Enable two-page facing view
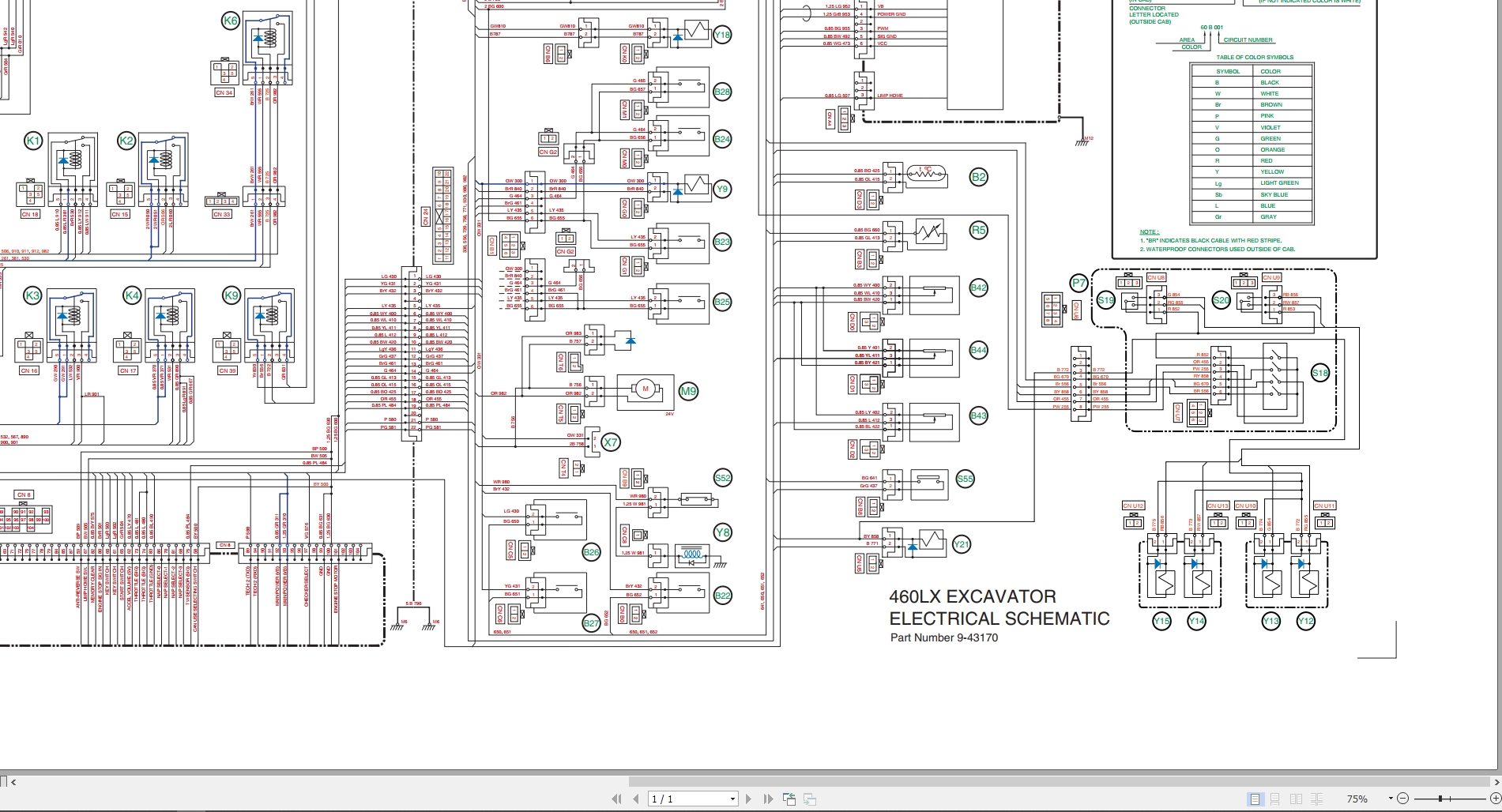Screen dimensions: 1502x812 click(x=1297, y=799)
